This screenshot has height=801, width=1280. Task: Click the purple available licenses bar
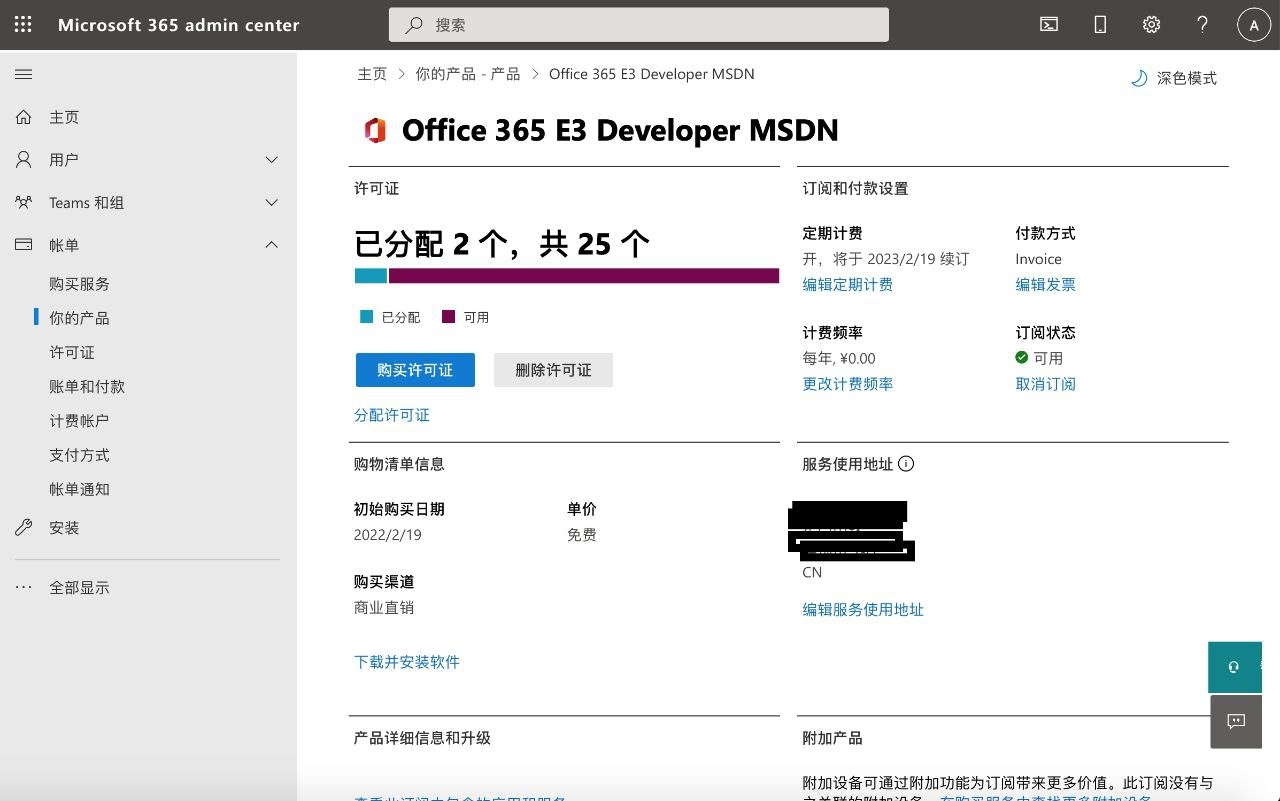583,276
